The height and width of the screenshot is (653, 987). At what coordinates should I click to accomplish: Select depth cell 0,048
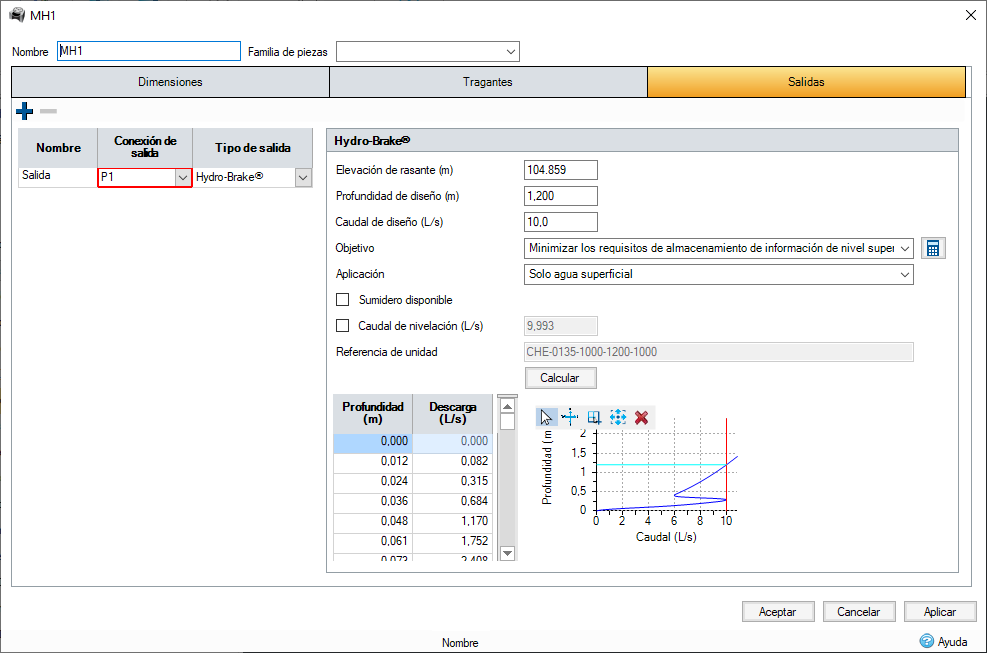point(373,521)
